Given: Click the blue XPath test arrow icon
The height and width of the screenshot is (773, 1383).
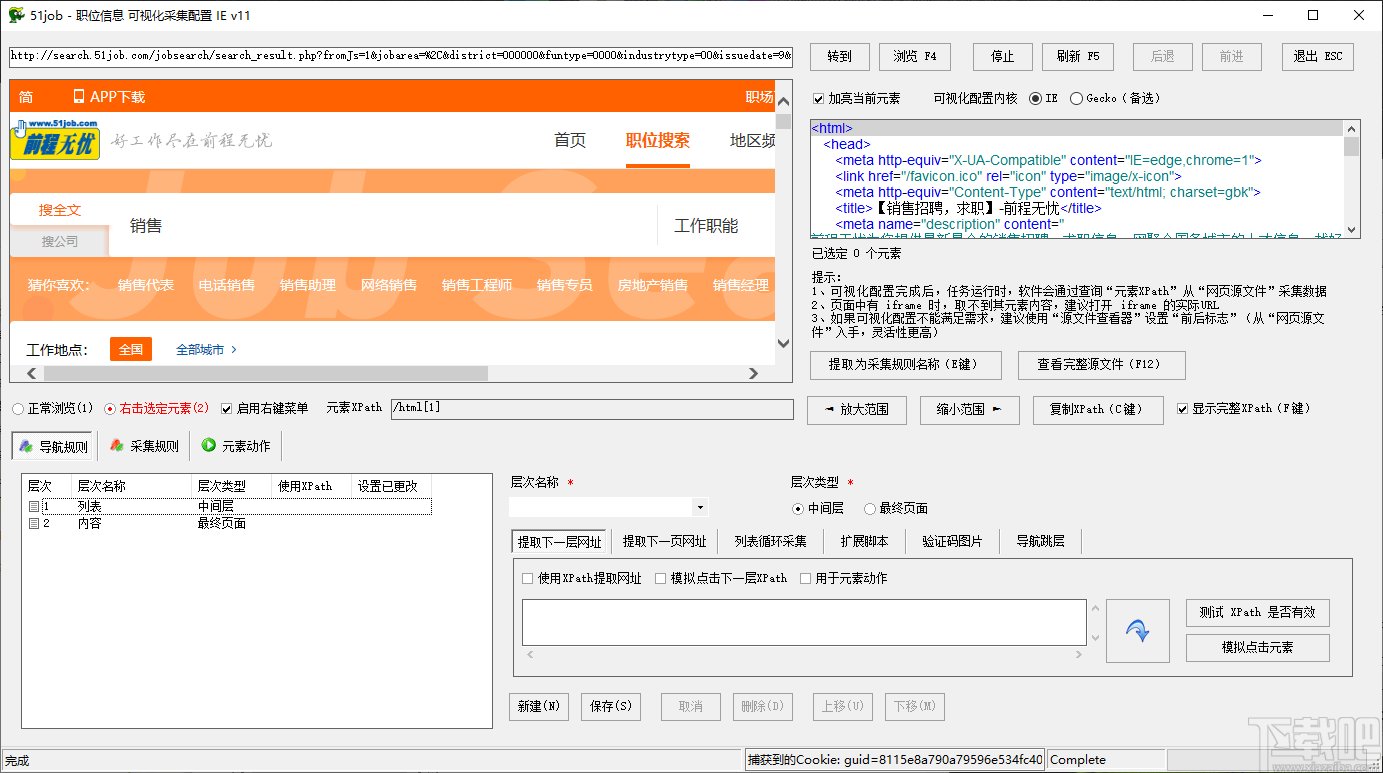Looking at the screenshot, I should (1138, 630).
